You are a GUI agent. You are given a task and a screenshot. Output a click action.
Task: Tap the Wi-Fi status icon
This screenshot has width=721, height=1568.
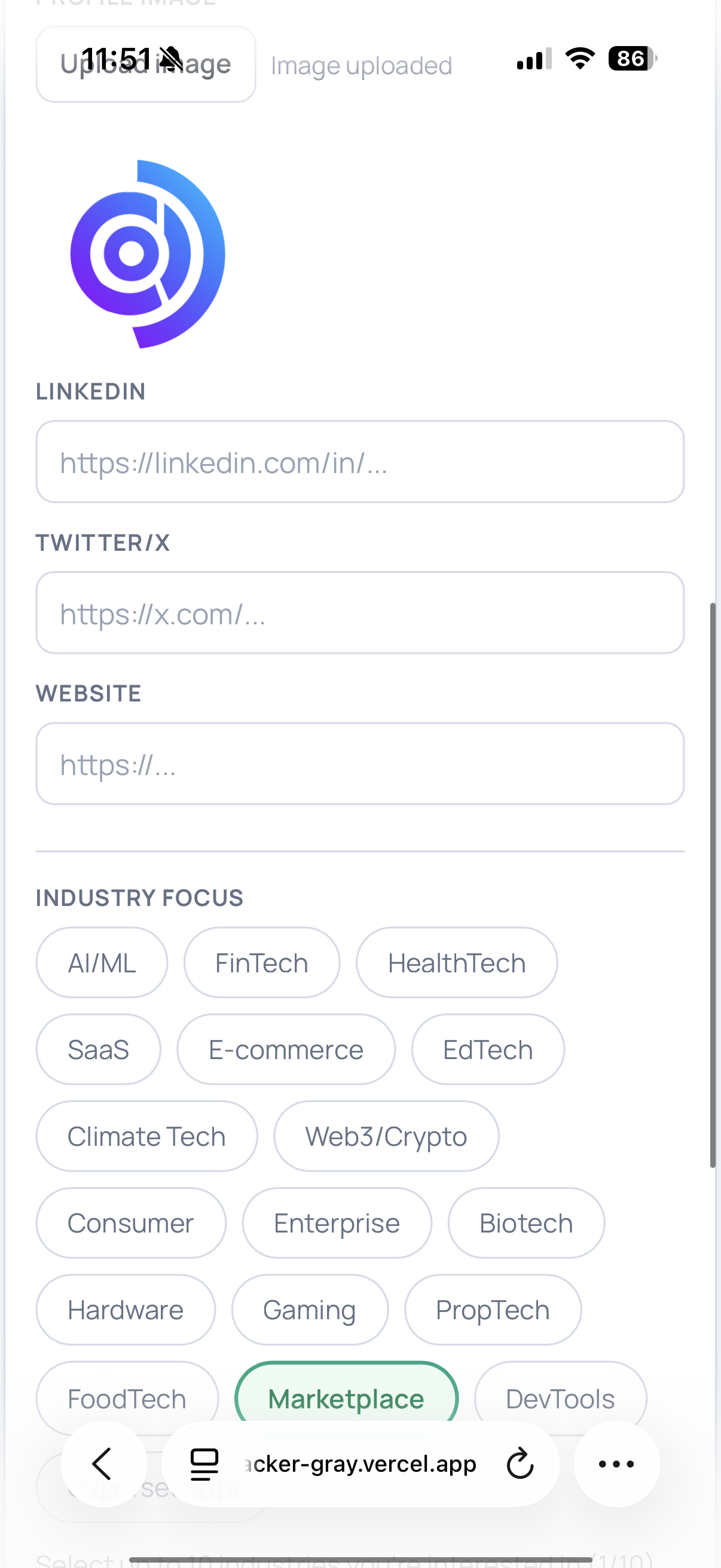click(580, 59)
